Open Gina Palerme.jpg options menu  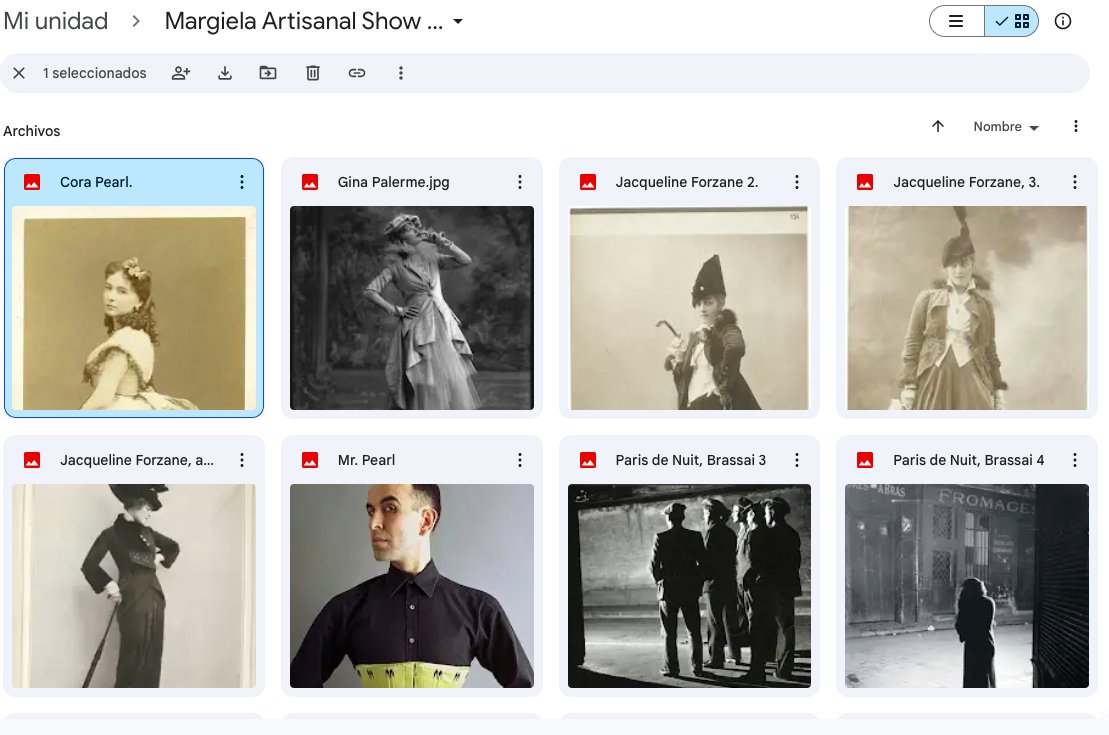(x=520, y=182)
